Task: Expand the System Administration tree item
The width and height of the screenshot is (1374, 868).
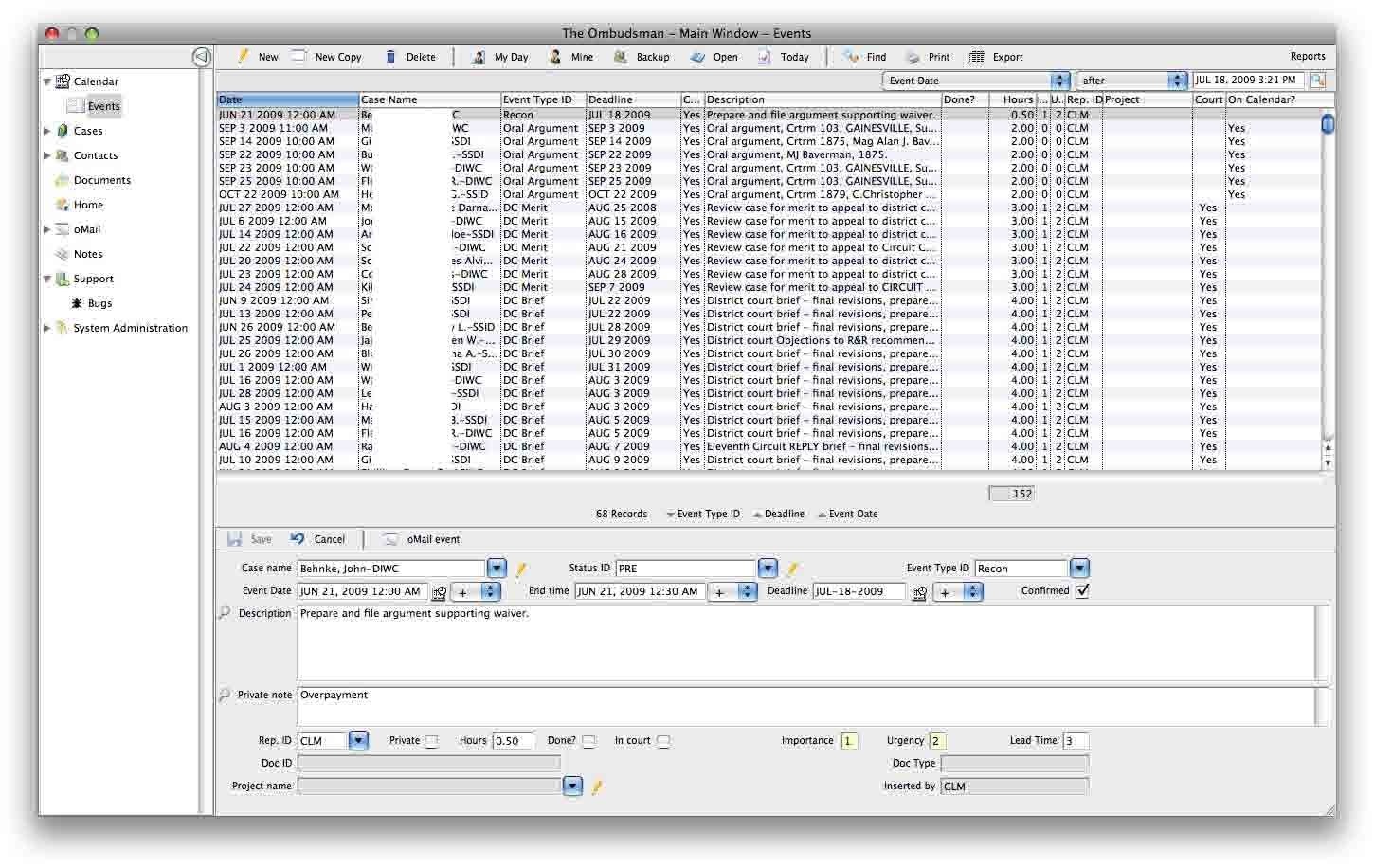Action: [47, 328]
